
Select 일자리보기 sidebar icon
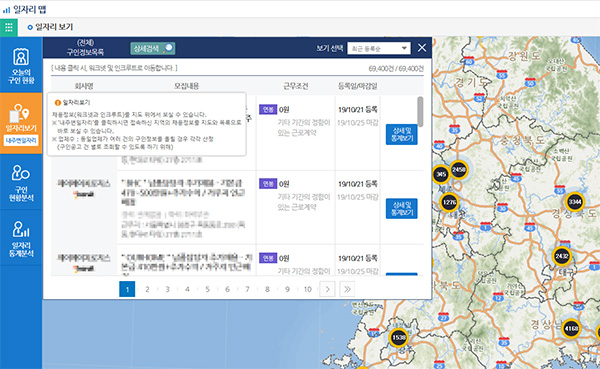click(x=21, y=117)
